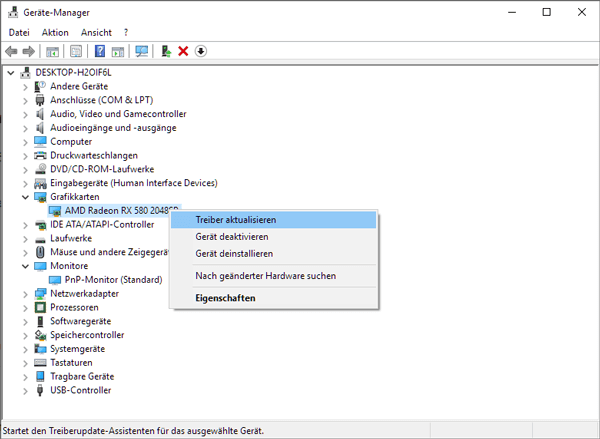Click the scan for hardware changes monitor icon

pyautogui.click(x=141, y=51)
